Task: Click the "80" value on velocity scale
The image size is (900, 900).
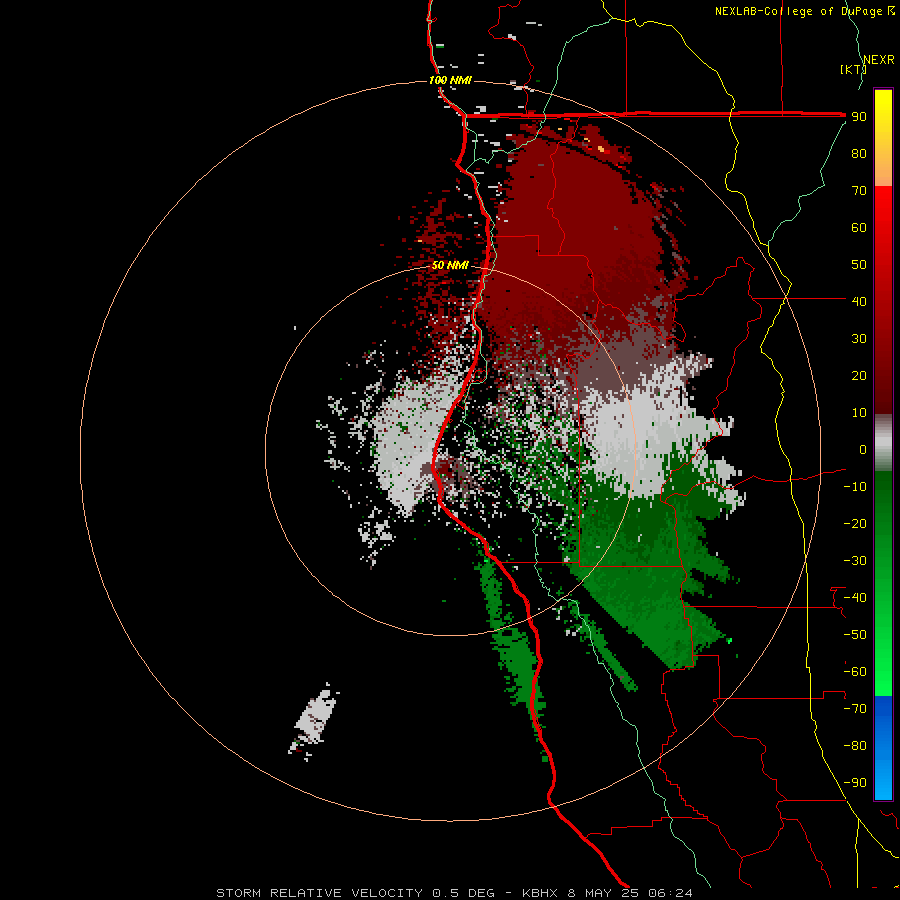Action: 859,153
